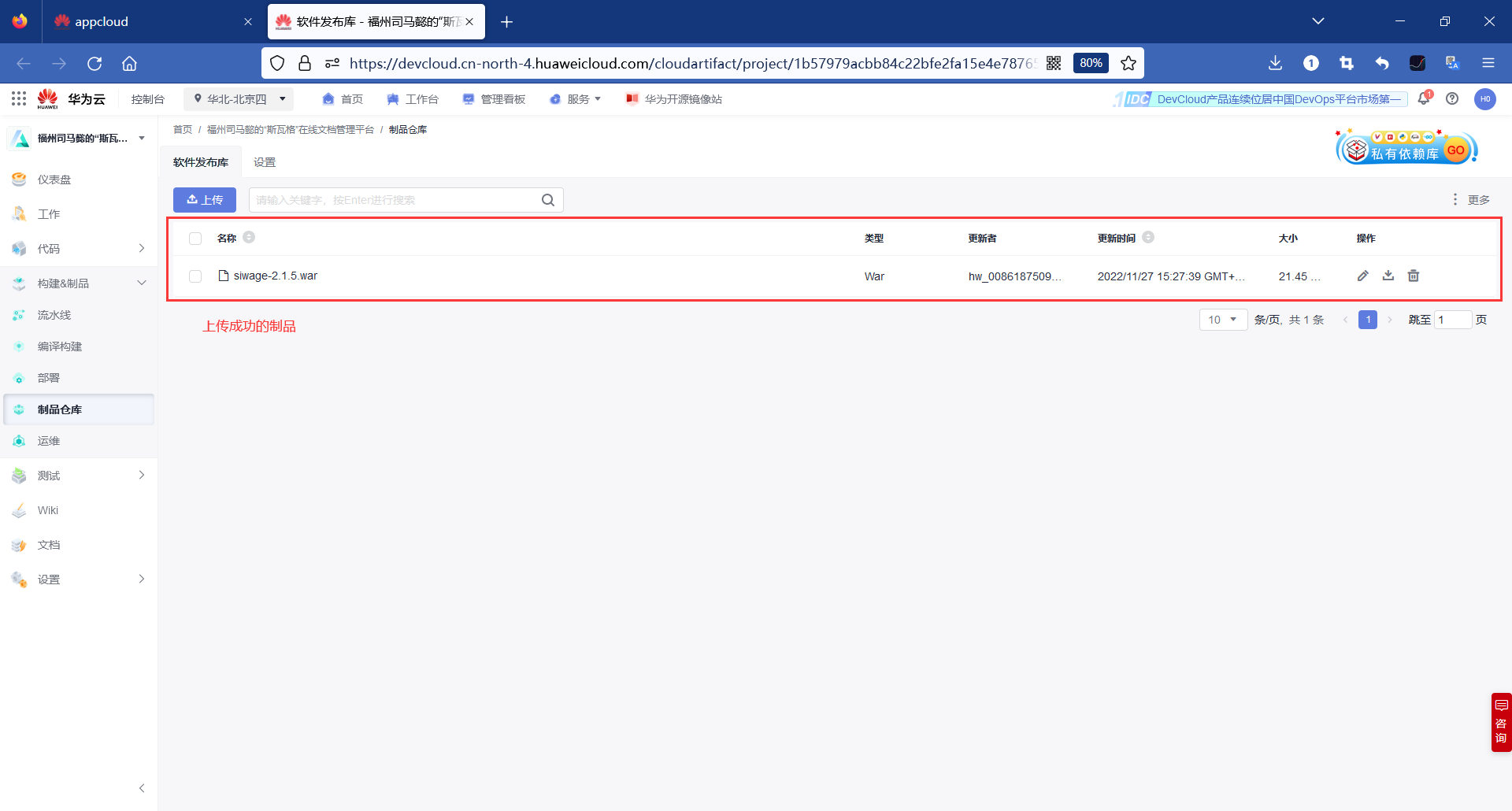Open the QR code icon in address bar
The height and width of the screenshot is (811, 1512).
[x=1054, y=63]
